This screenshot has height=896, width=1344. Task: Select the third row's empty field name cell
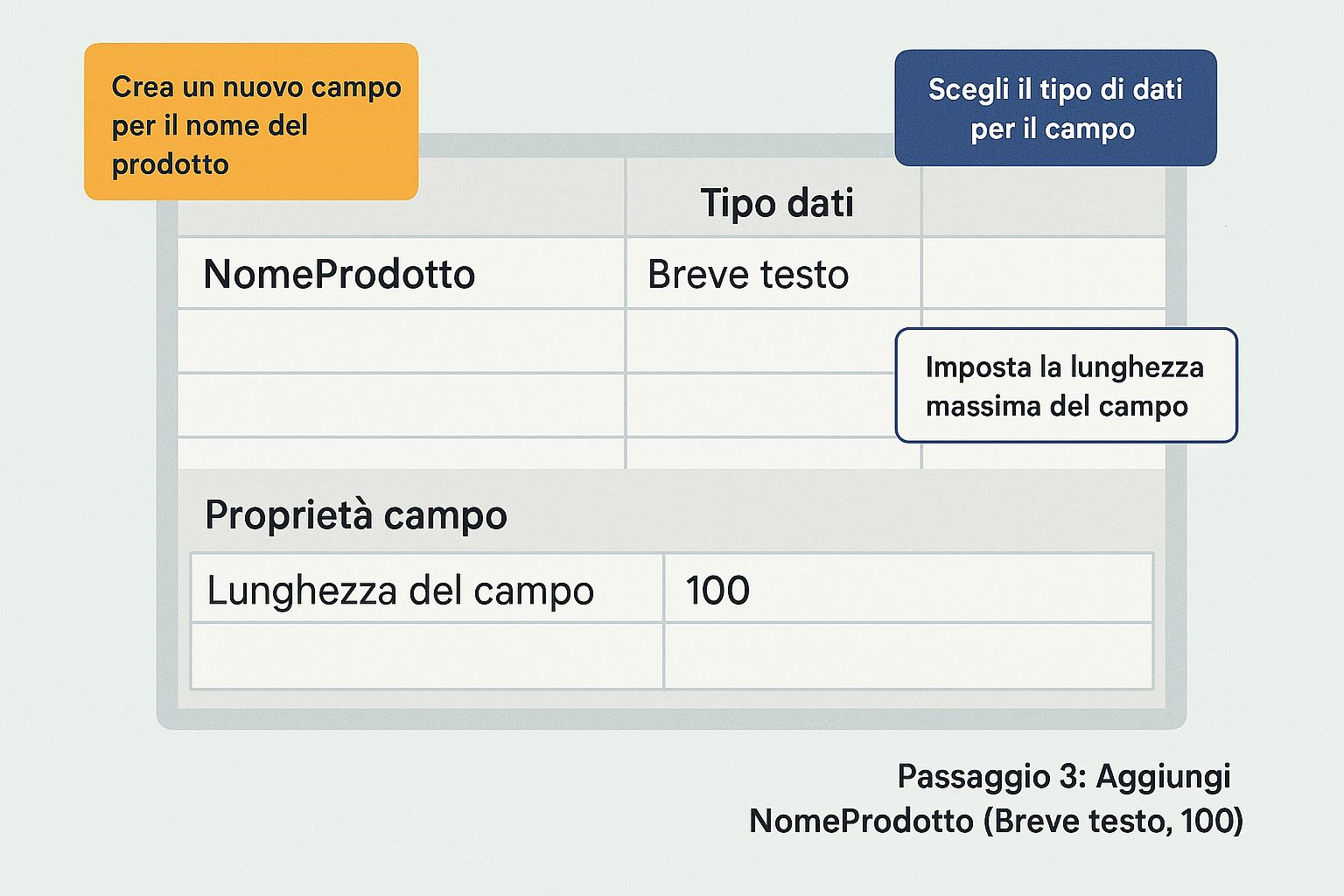click(x=401, y=405)
